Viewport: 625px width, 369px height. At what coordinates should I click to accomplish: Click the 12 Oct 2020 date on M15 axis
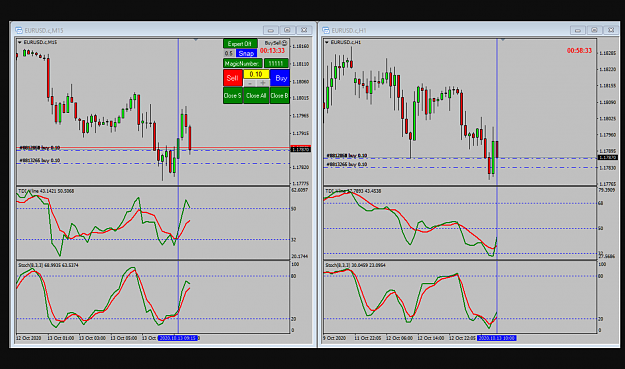click(x=28, y=338)
